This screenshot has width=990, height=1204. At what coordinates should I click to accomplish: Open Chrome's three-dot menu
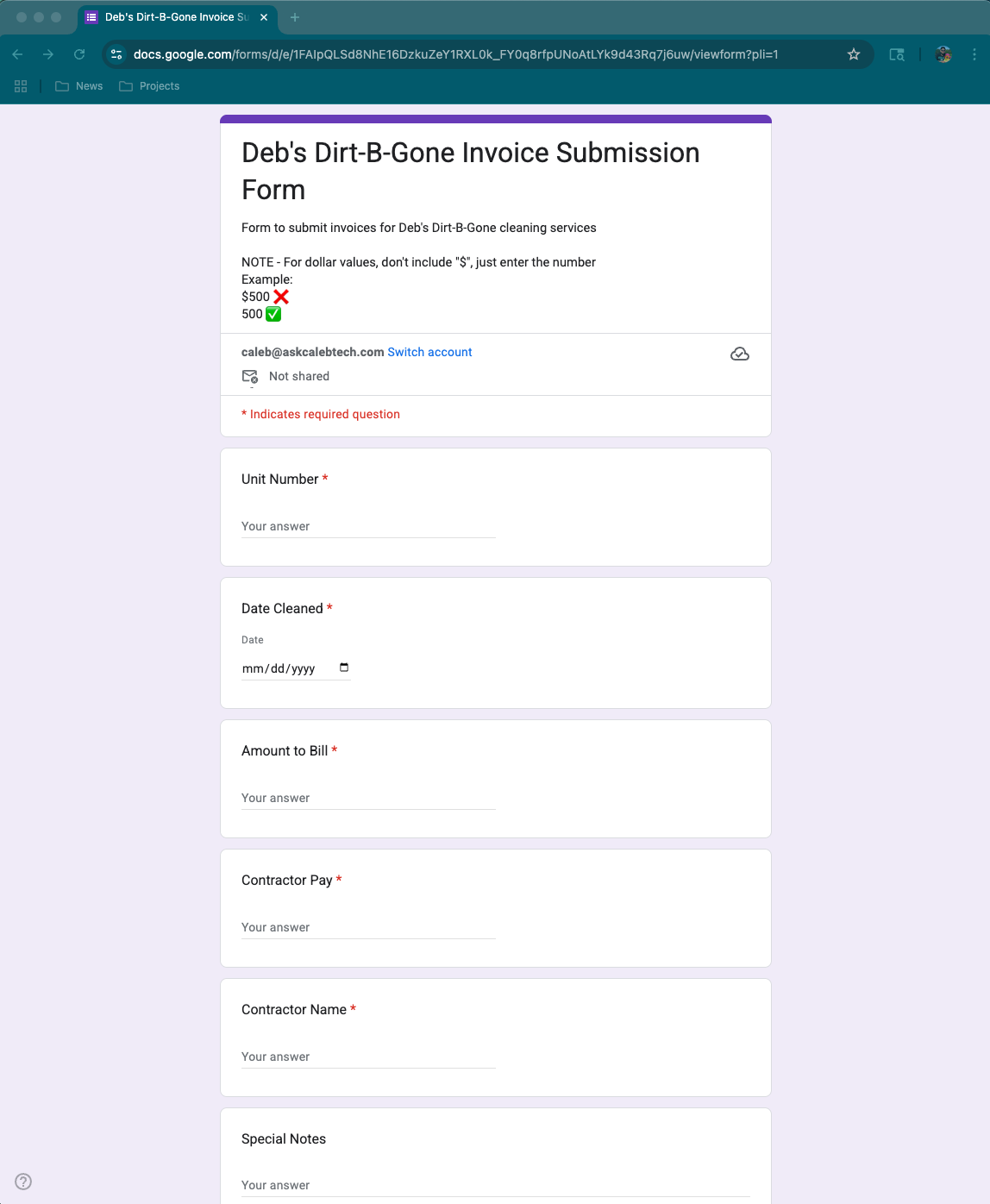[974, 54]
